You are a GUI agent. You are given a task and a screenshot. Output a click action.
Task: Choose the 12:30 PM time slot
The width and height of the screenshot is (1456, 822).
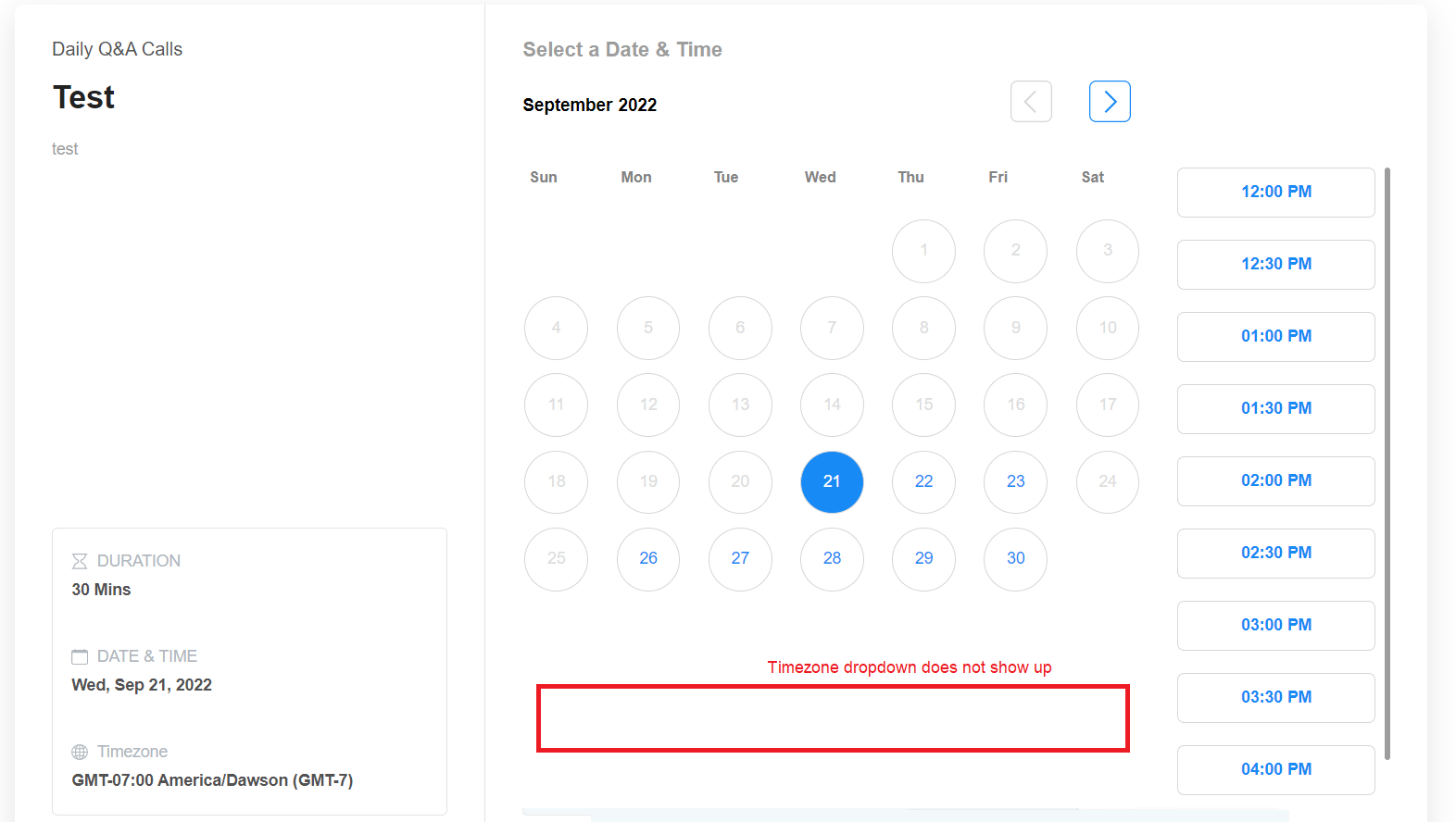1275,264
